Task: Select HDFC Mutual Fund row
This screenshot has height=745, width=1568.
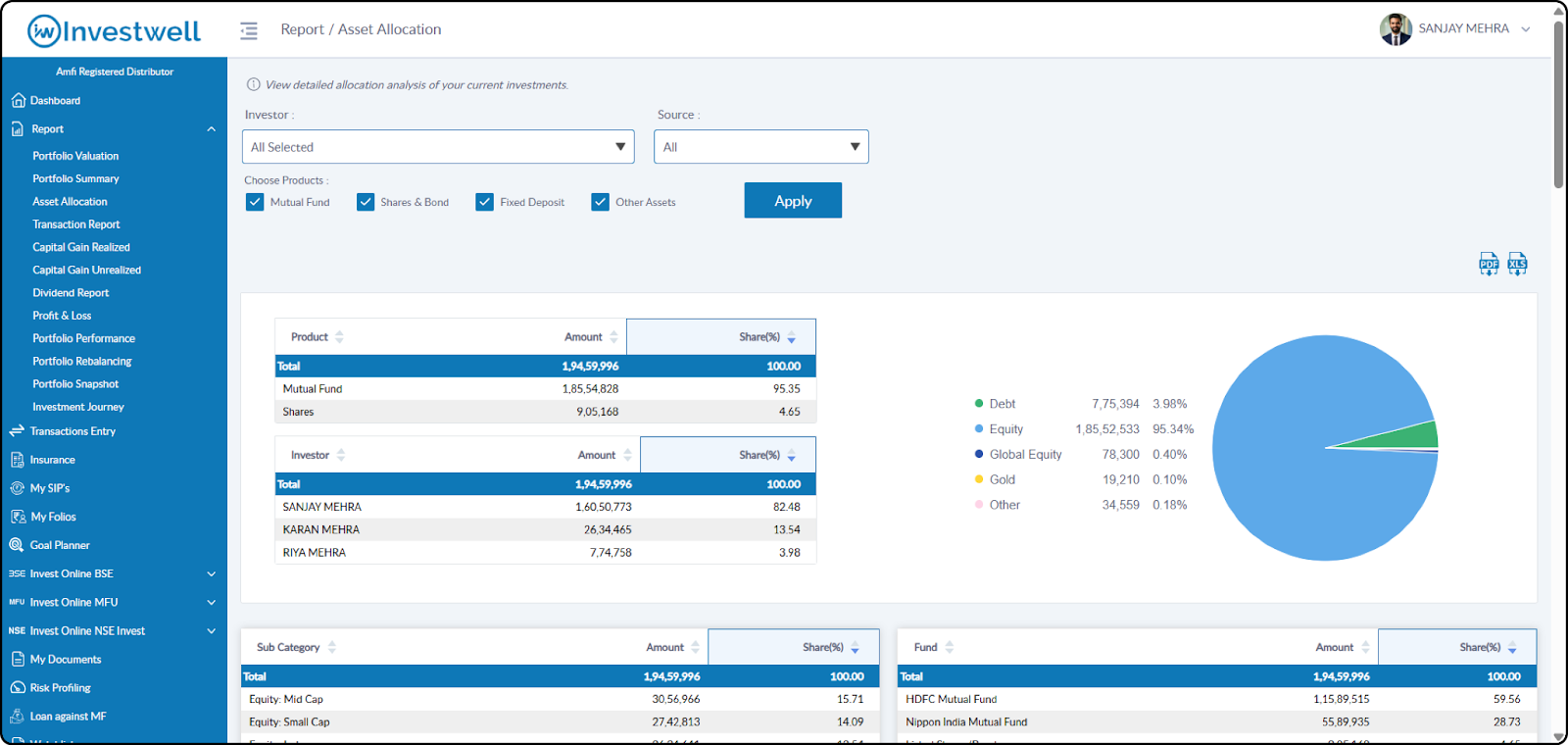Action: (x=1217, y=699)
